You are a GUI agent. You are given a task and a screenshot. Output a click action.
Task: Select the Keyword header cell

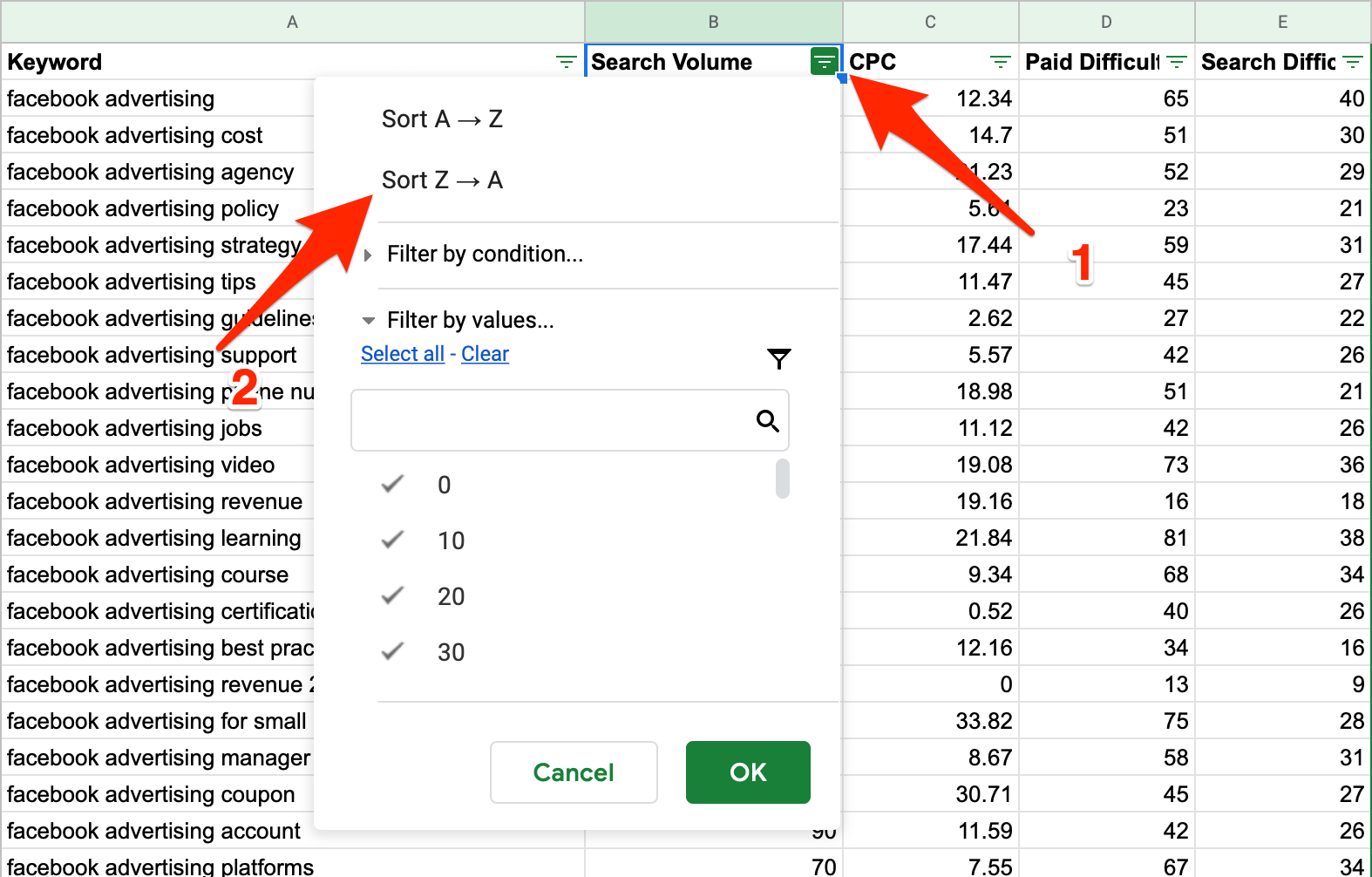(x=293, y=62)
